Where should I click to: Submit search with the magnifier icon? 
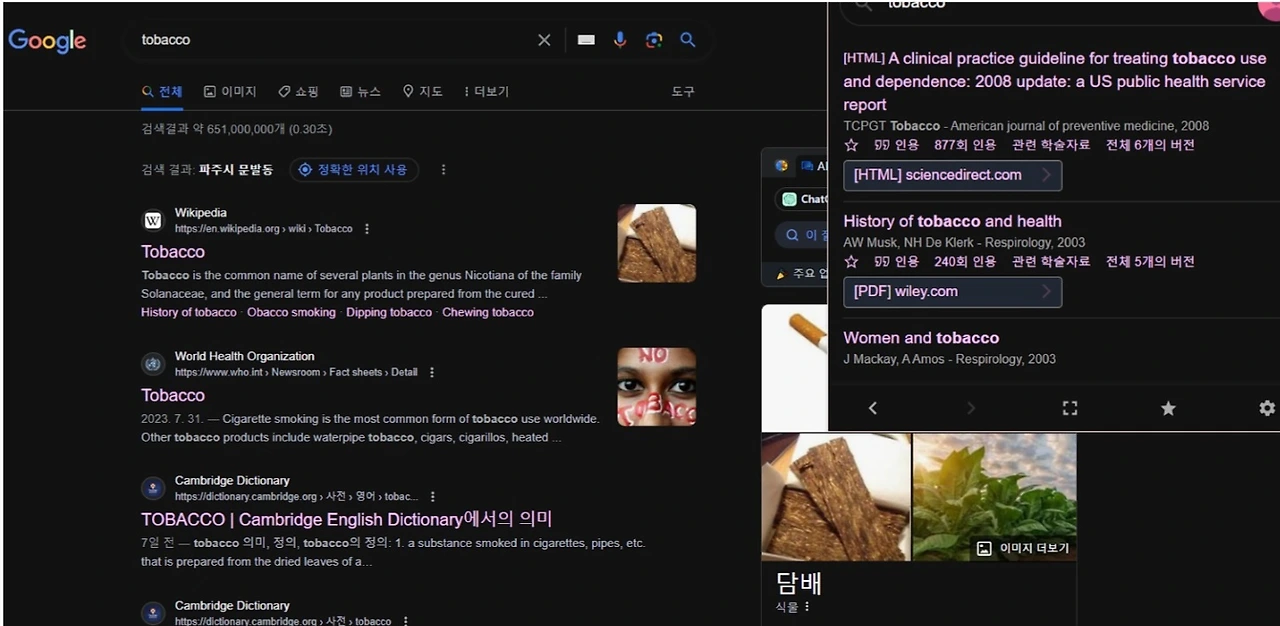coord(688,40)
